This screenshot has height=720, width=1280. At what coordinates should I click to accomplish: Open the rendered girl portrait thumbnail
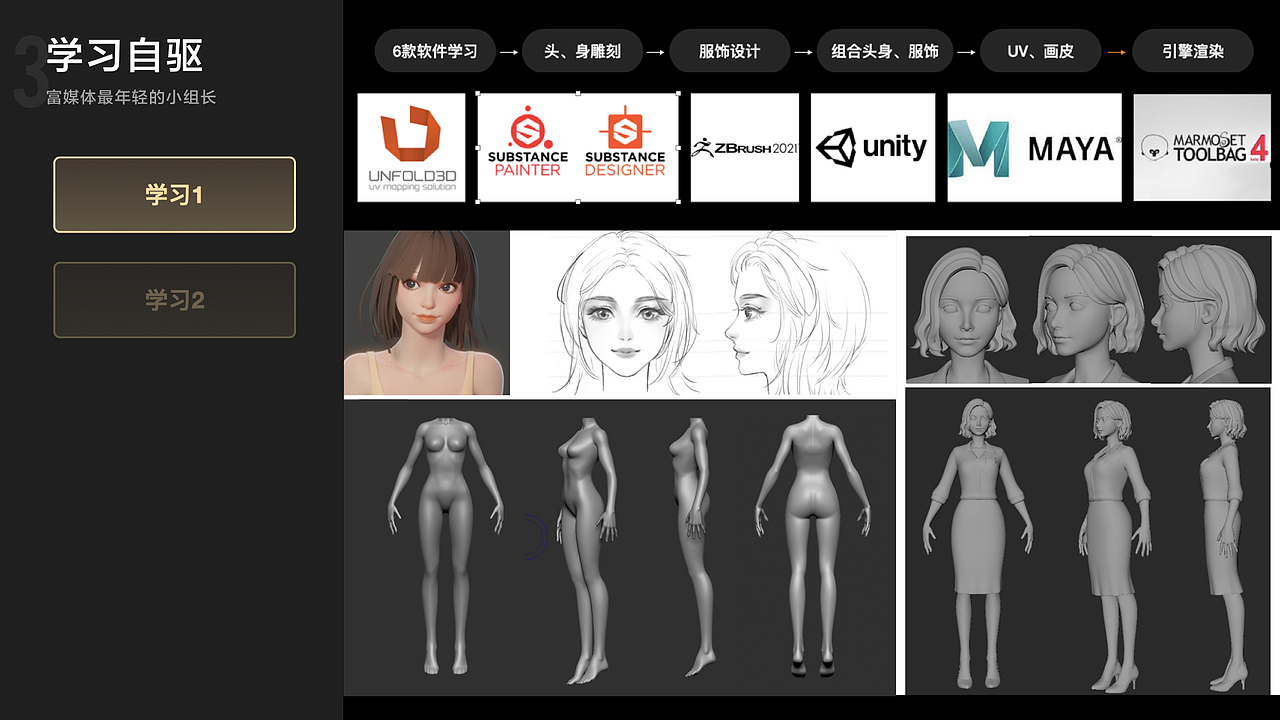coord(427,312)
